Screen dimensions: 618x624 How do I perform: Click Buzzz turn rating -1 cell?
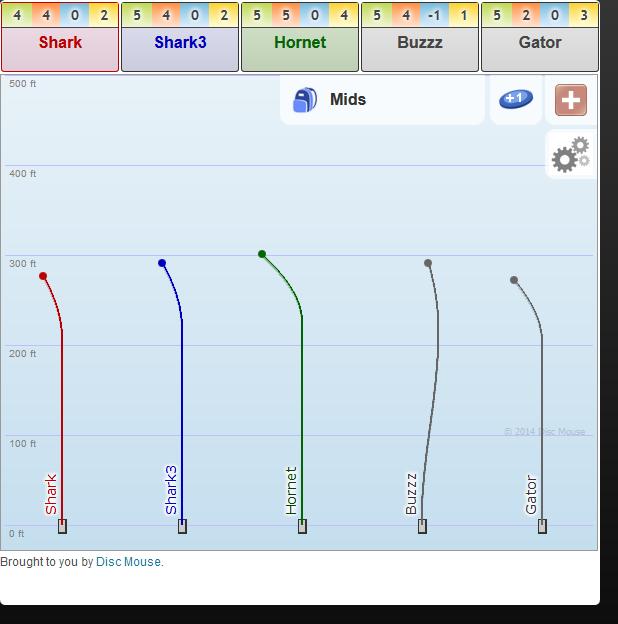pos(434,16)
